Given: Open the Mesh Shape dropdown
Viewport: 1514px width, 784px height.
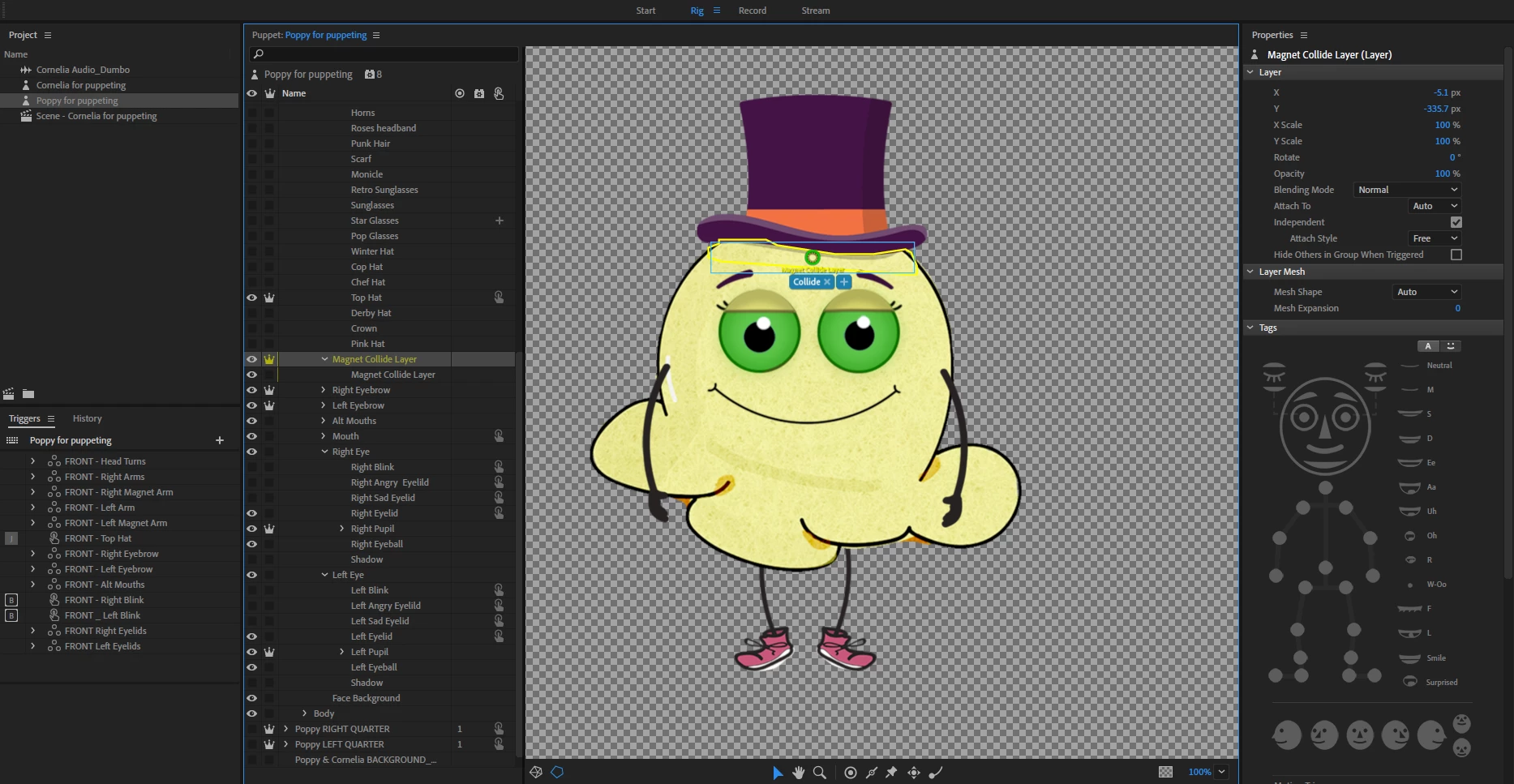Looking at the screenshot, I should [x=1427, y=292].
